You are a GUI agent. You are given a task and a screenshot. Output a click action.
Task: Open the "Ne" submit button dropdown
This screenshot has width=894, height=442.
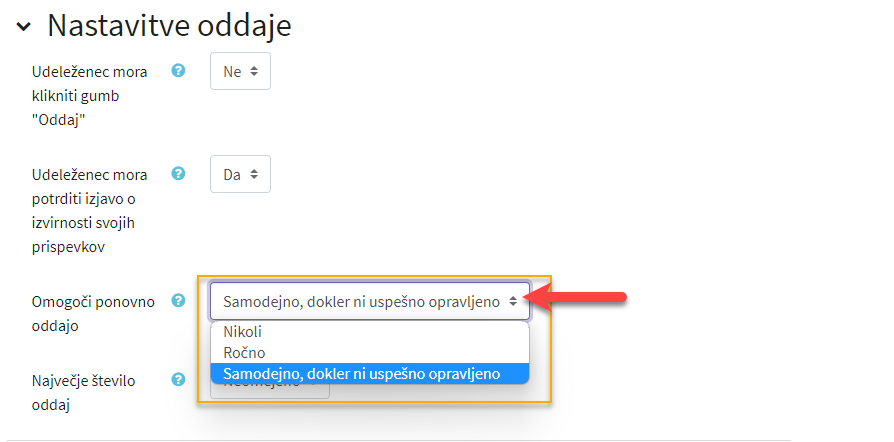tap(240, 71)
